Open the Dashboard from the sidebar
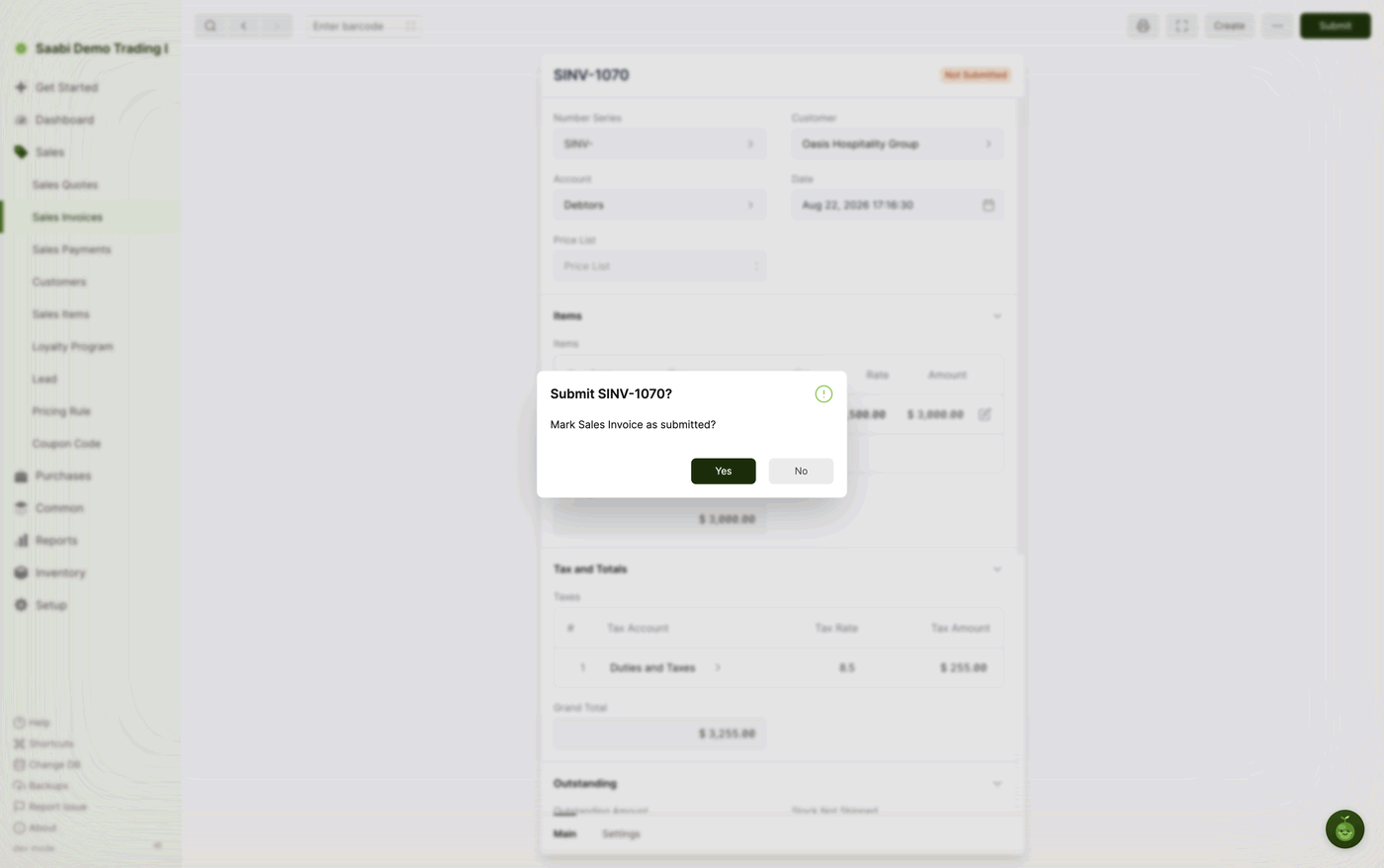Screen dimensions: 1384x868 click(90, 120)
